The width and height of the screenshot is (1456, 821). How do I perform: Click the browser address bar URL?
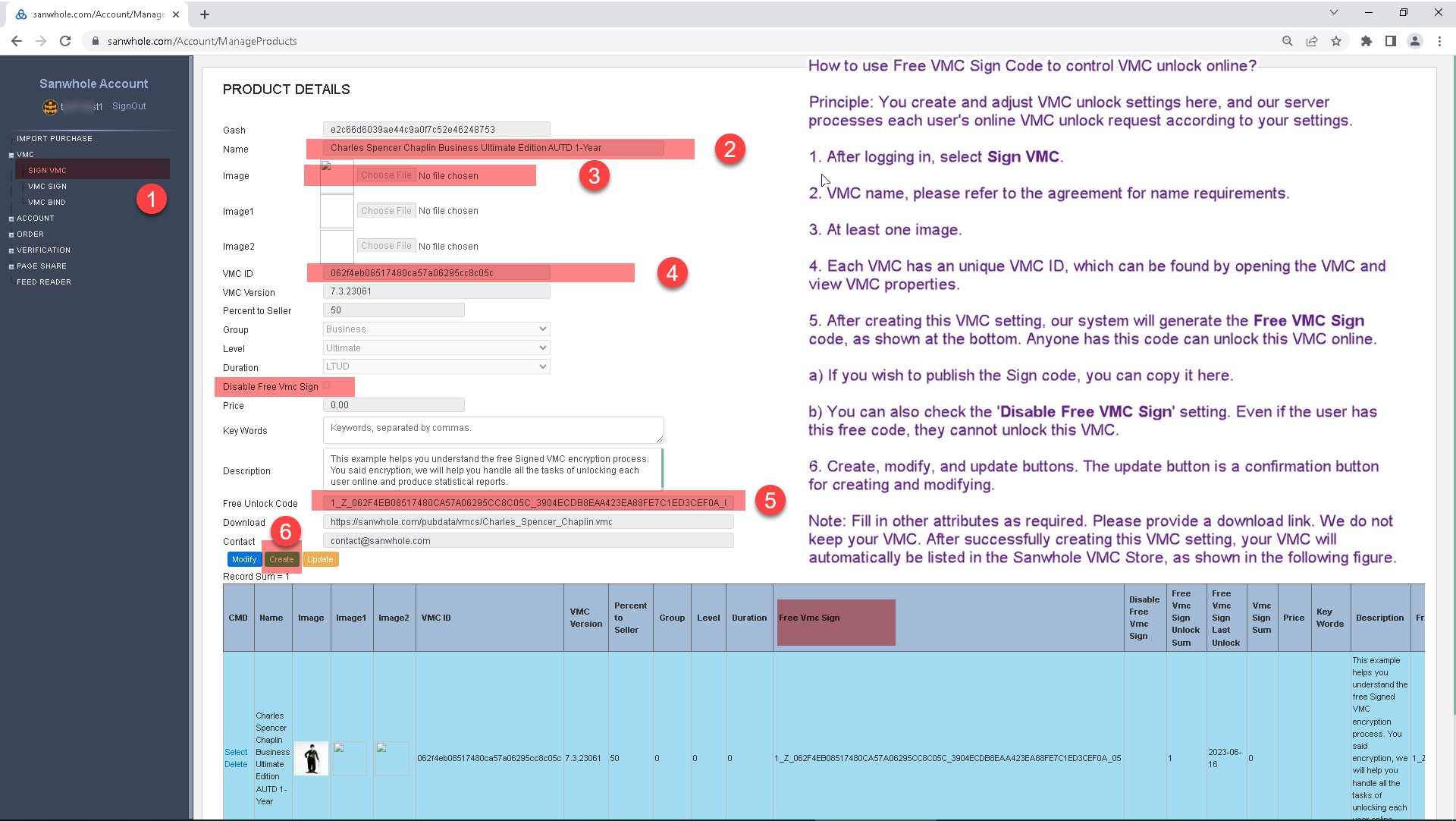[202, 41]
